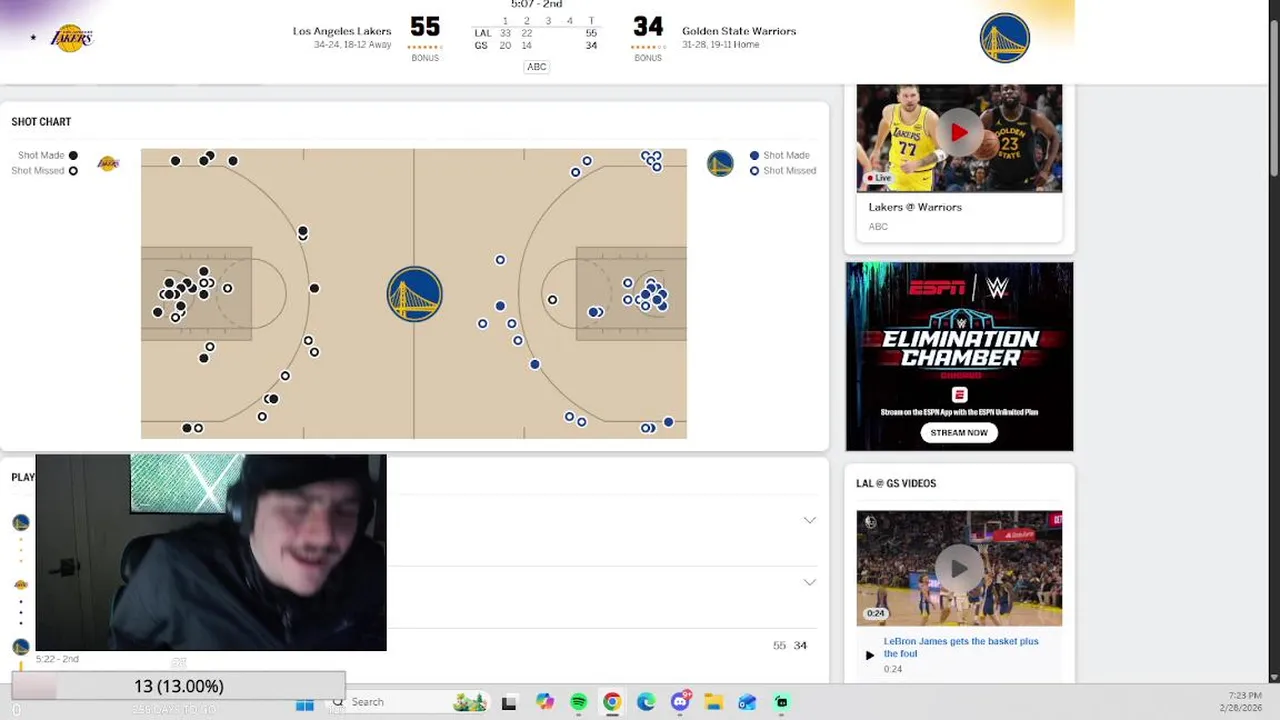Screen dimensions: 1280x720
Task: Click the taskbar Search box
Action: (410, 702)
